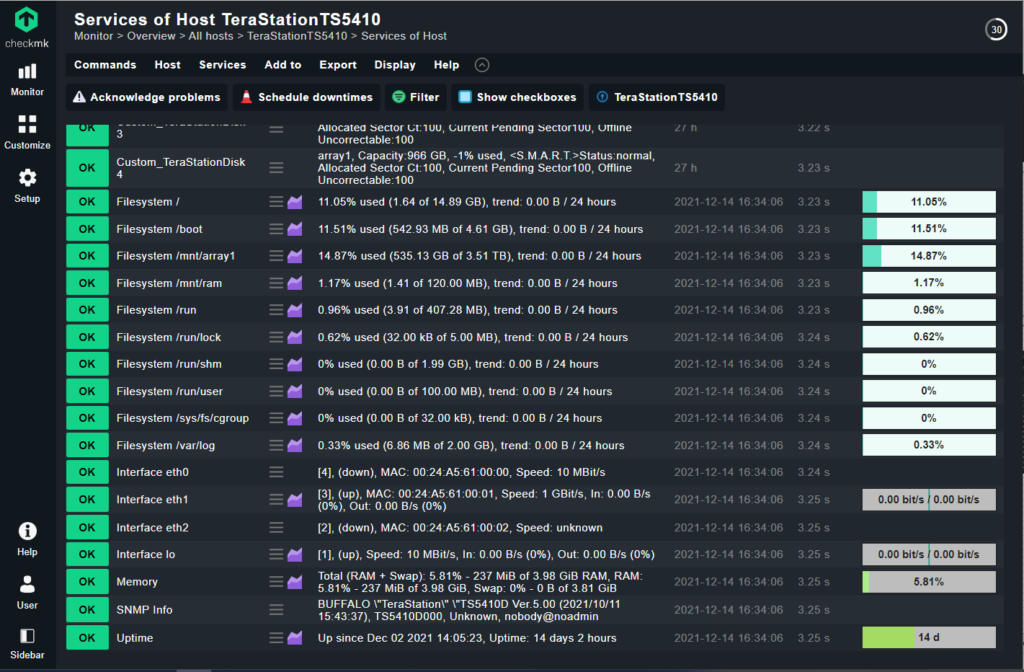The height and width of the screenshot is (672, 1024).
Task: Open the Help menu in menu bar
Action: point(447,65)
